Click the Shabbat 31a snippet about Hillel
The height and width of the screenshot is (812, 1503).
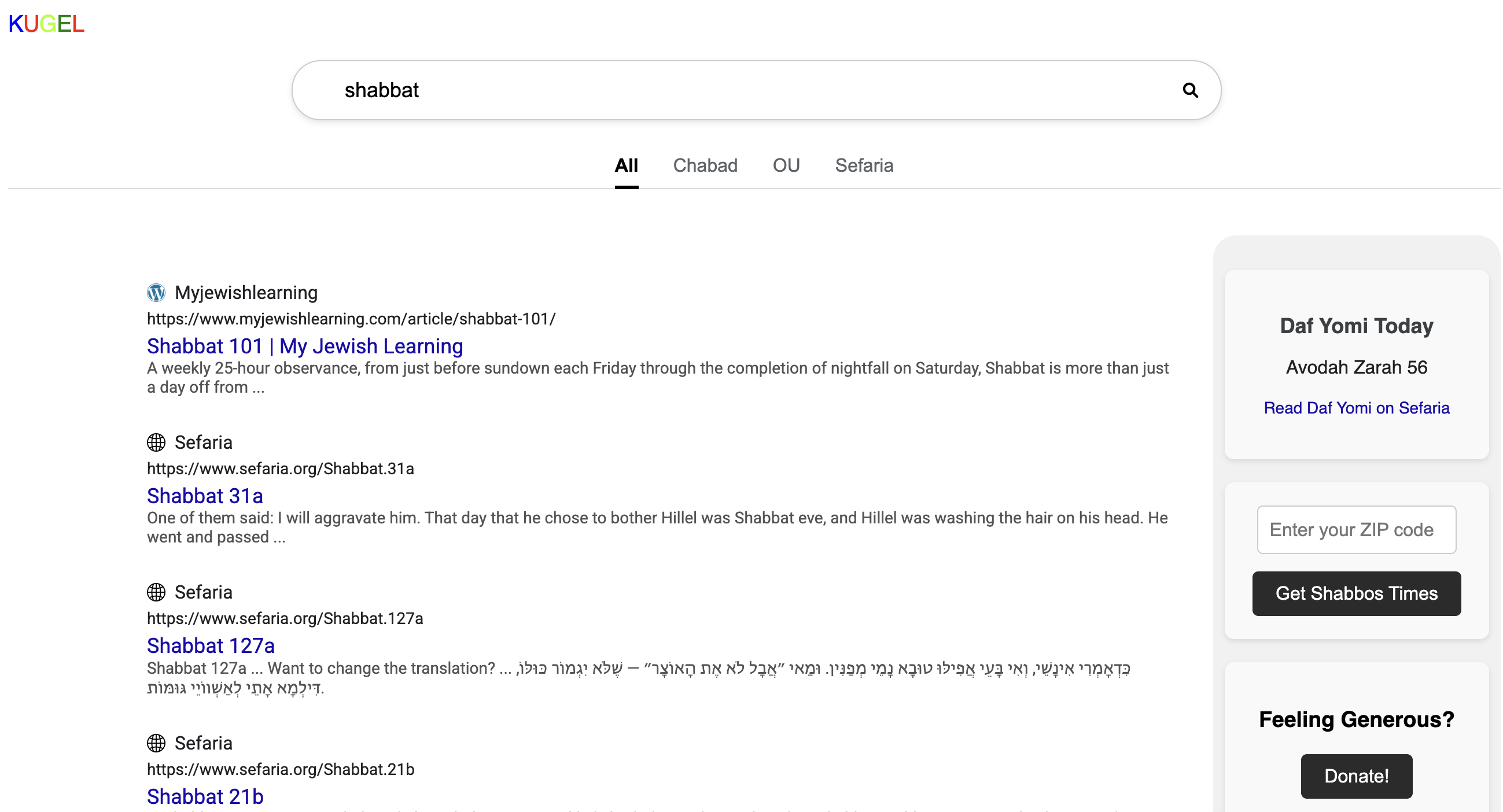[x=658, y=528]
